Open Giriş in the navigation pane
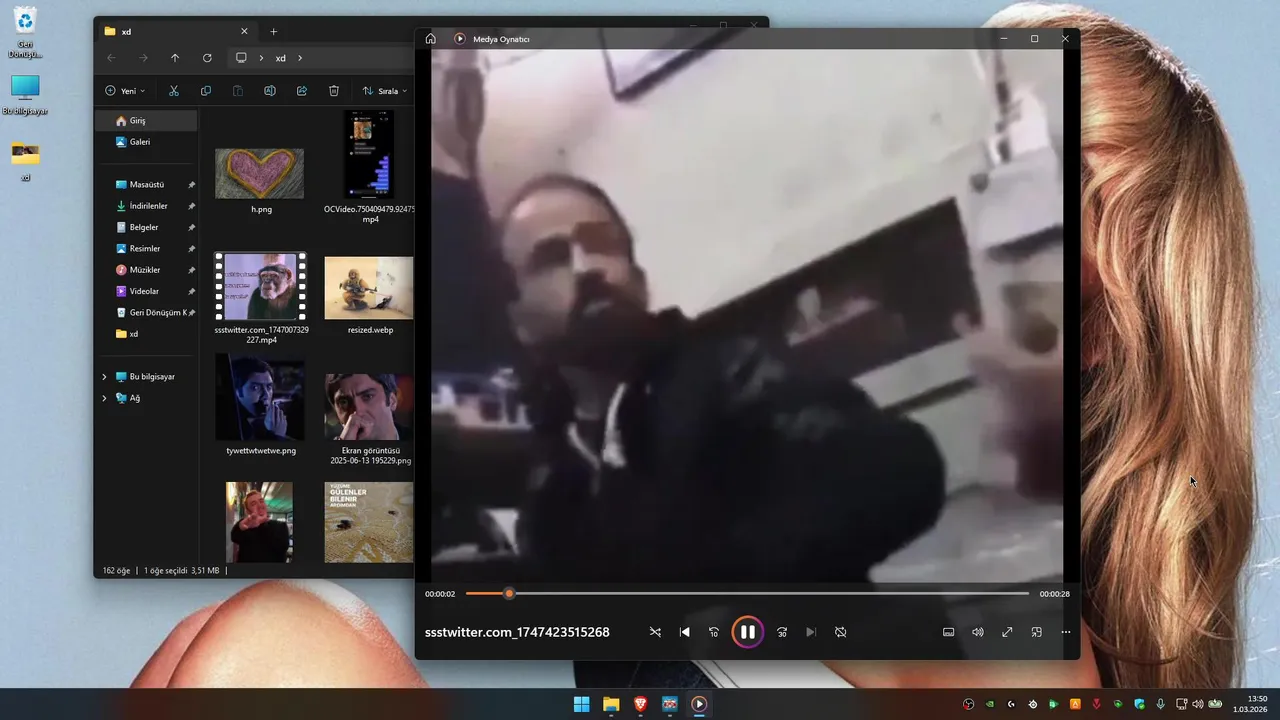Image resolution: width=1280 pixels, height=720 pixels. [147, 120]
